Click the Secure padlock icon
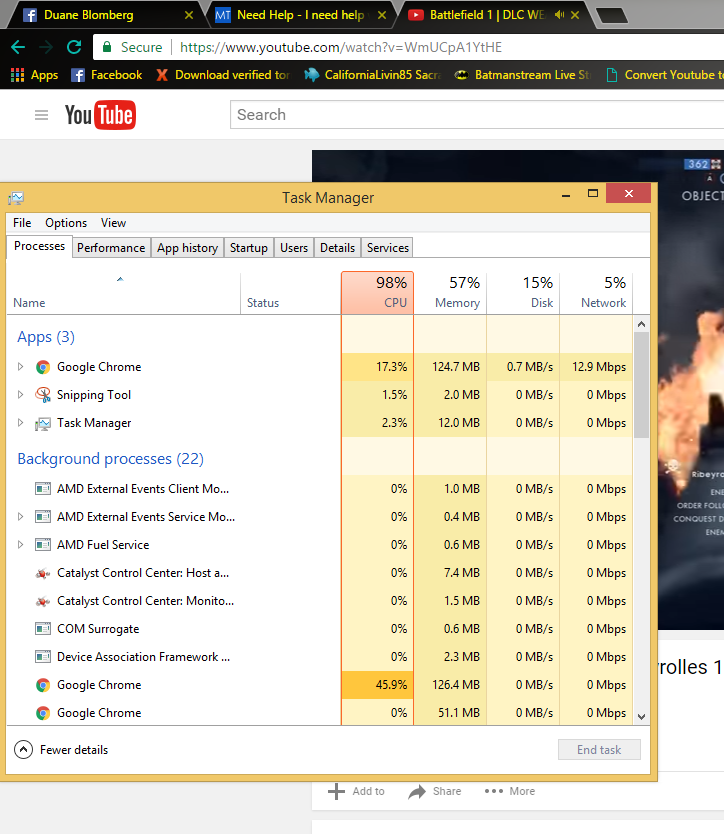The image size is (724, 834). 107,47
